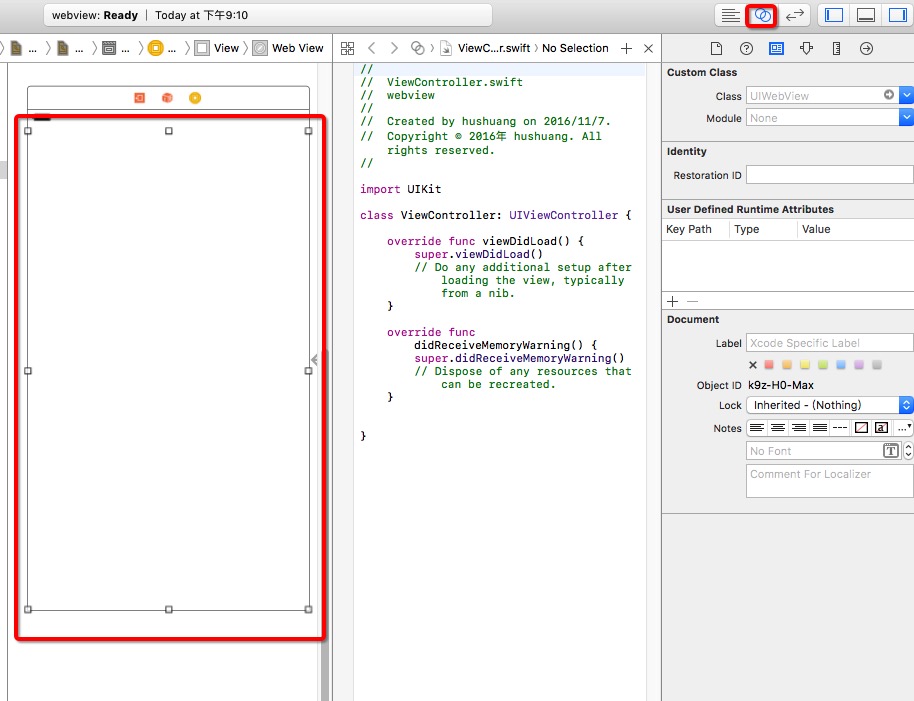Align notes text left

tap(757, 428)
